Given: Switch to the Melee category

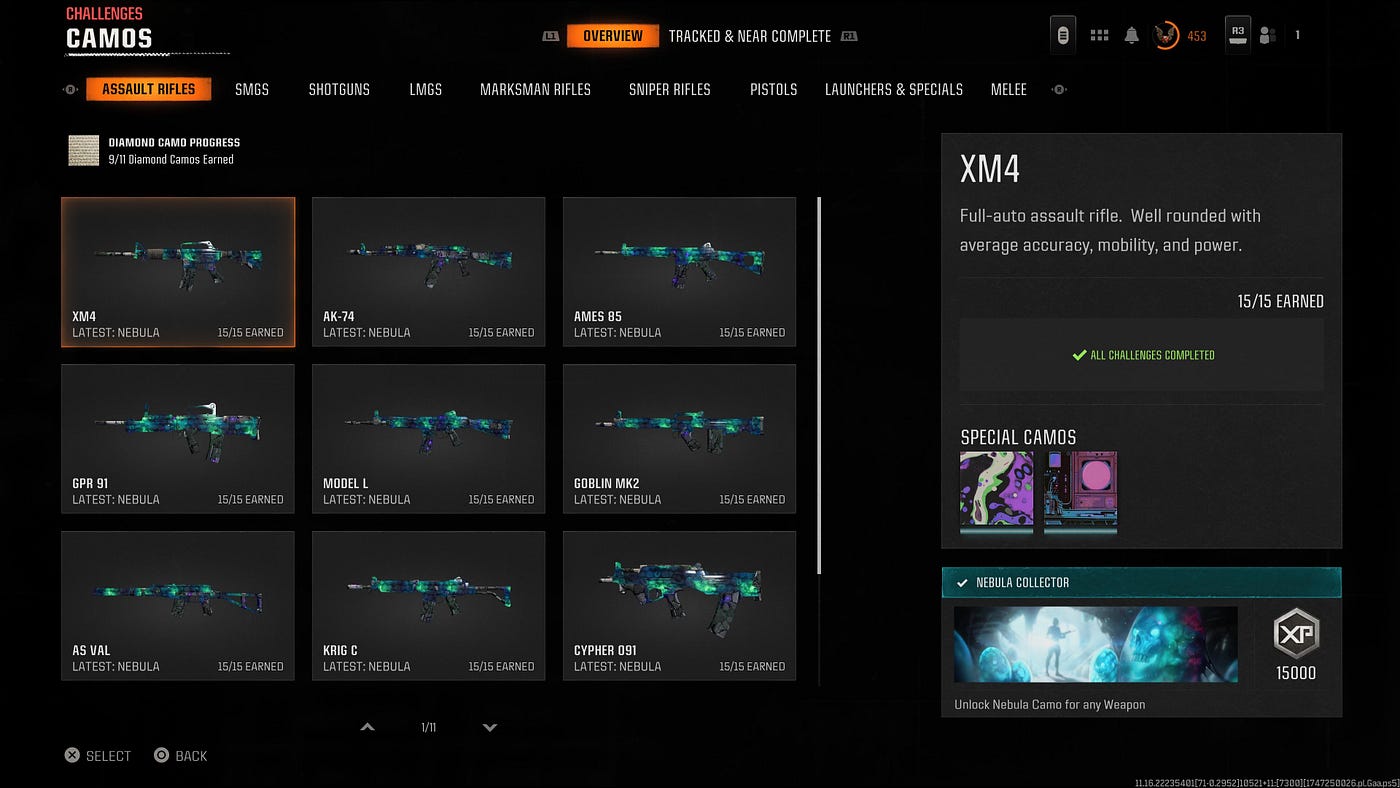Looking at the screenshot, I should pyautogui.click(x=1009, y=90).
